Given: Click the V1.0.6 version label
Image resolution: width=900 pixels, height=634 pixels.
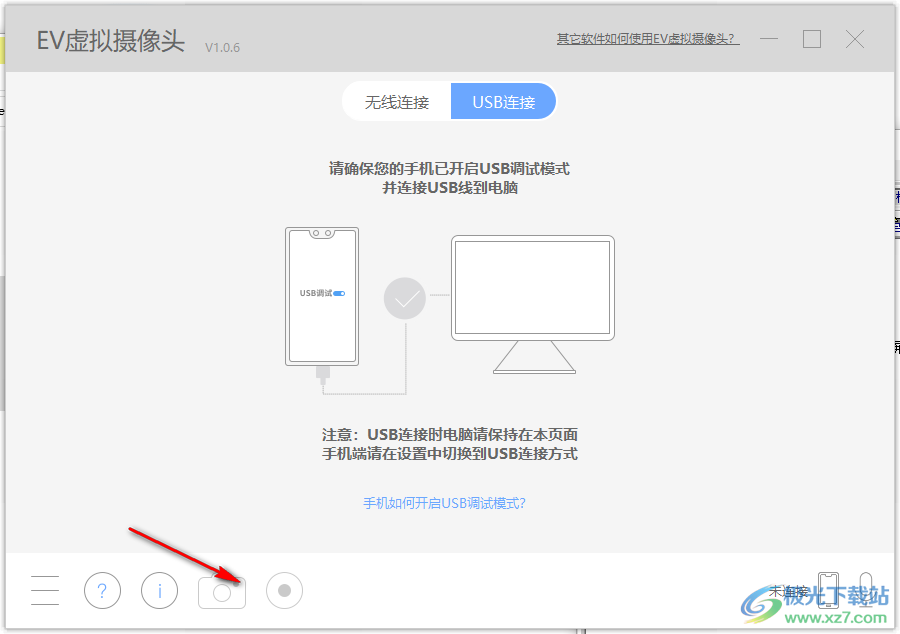Looking at the screenshot, I should [223, 47].
